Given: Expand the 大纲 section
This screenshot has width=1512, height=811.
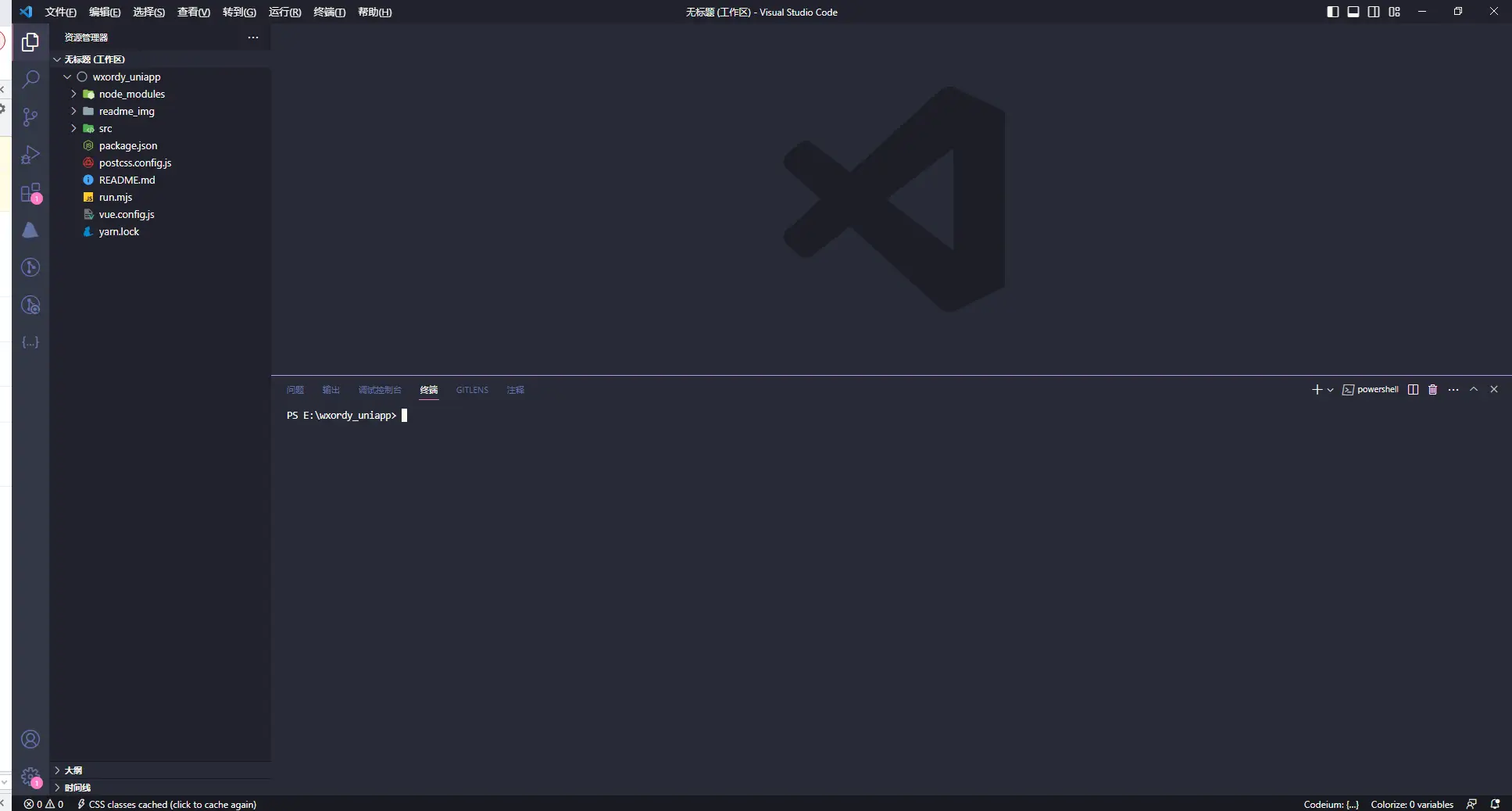Looking at the screenshot, I should point(160,770).
